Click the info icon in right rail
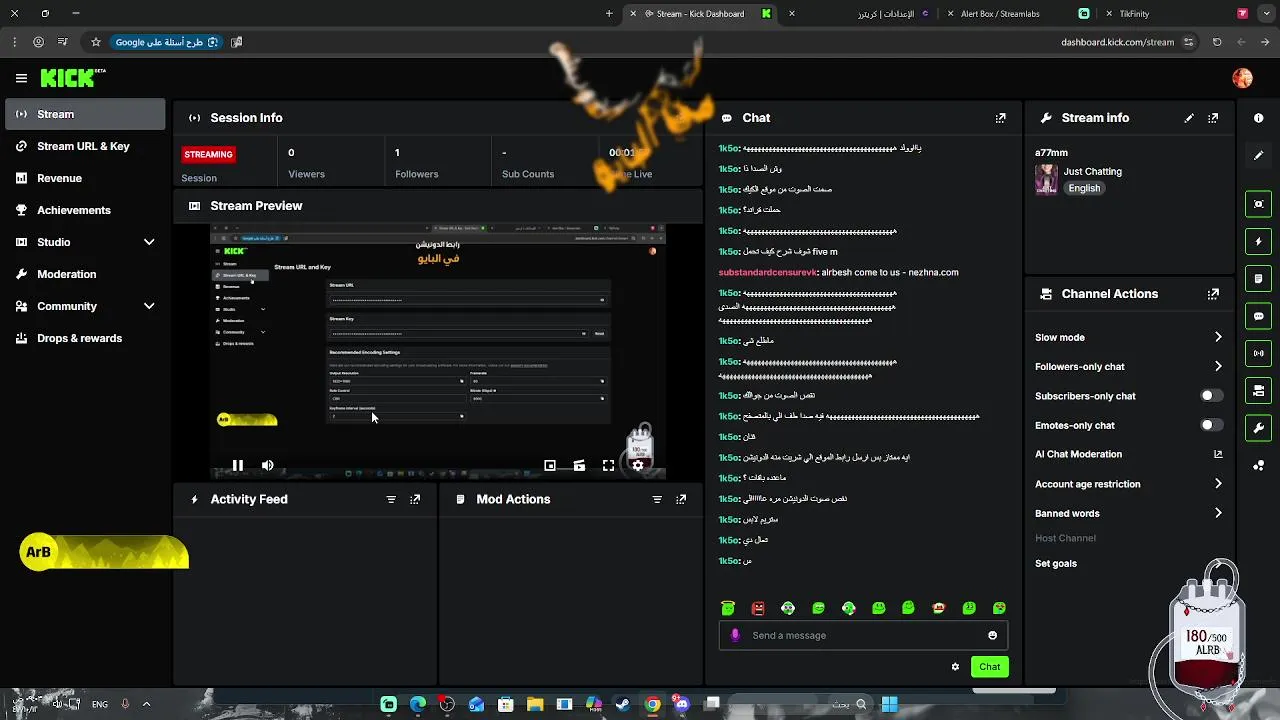1280x720 pixels. [x=1258, y=118]
